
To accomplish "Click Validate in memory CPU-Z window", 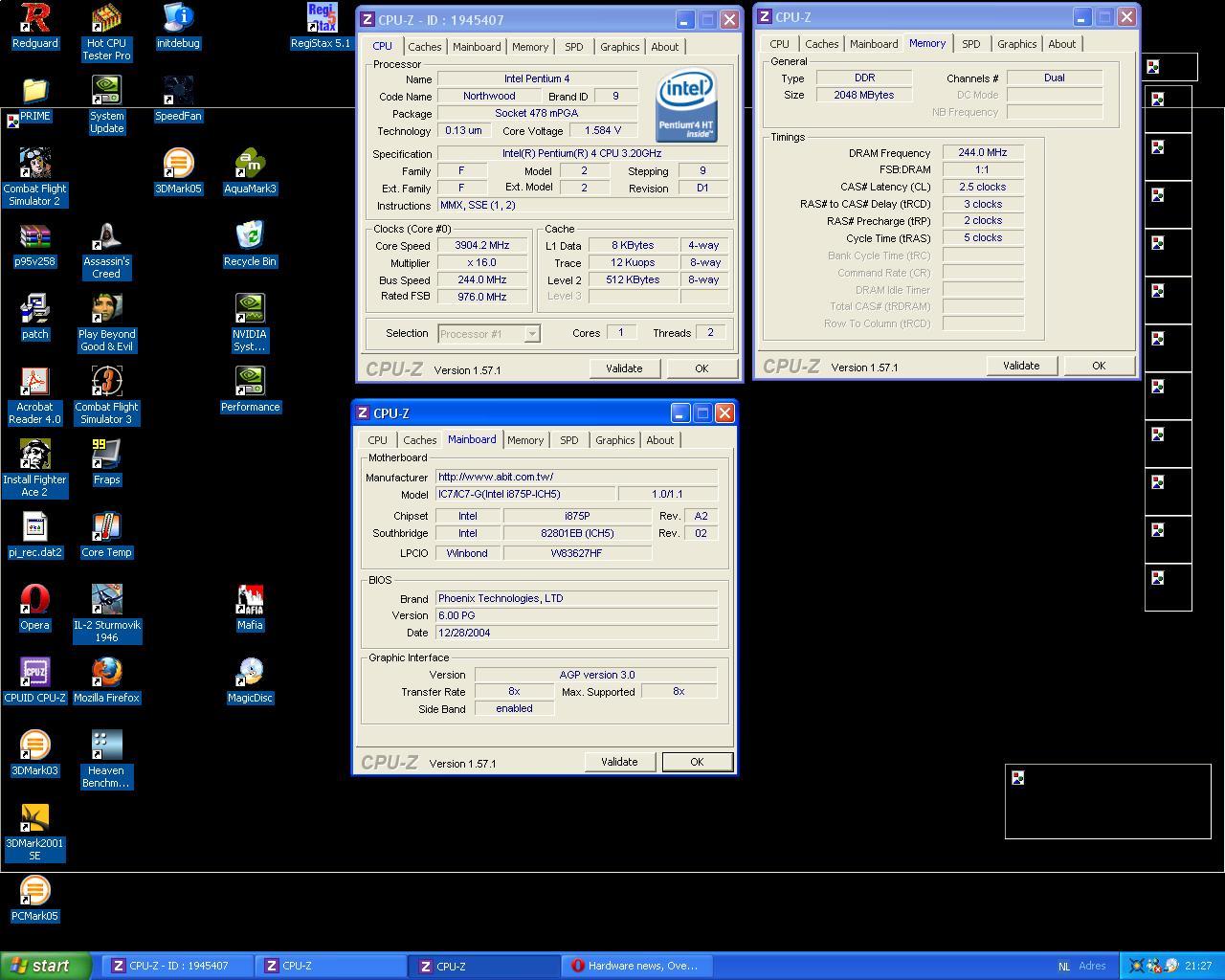I will click(1021, 366).
